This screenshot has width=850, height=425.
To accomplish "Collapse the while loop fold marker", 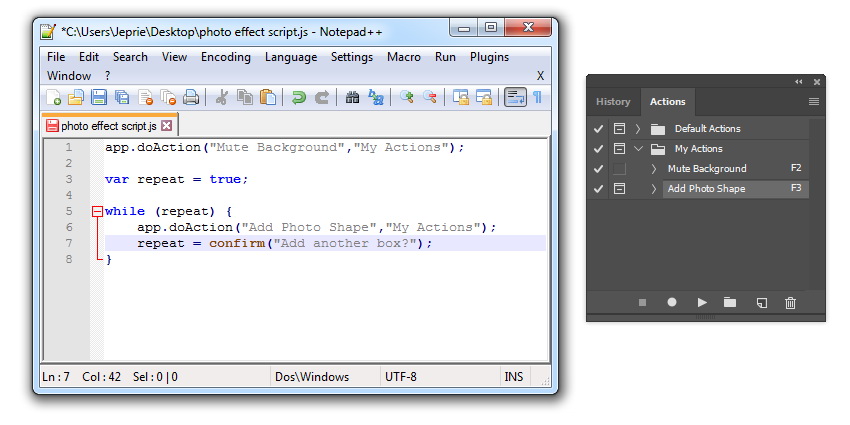I will coord(97,211).
